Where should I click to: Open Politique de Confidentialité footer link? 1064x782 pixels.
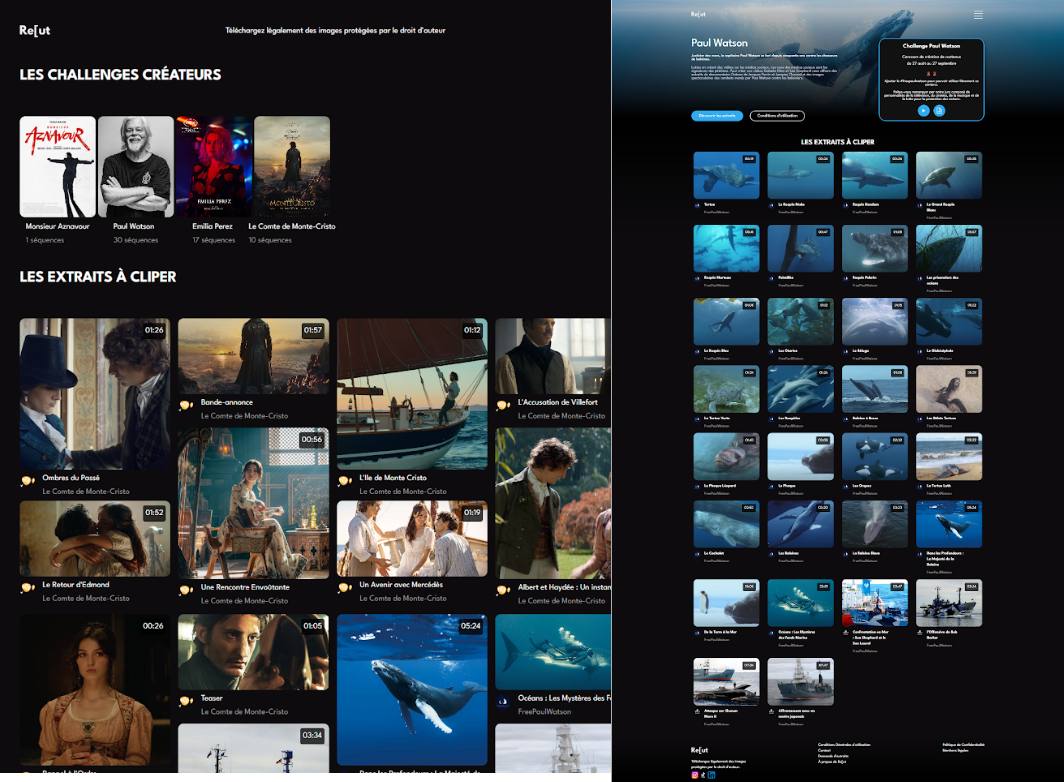click(963, 745)
